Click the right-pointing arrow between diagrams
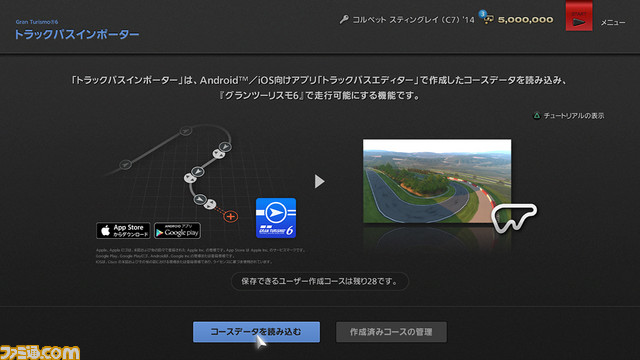Viewport: 640px width, 360px height. pyautogui.click(x=319, y=181)
